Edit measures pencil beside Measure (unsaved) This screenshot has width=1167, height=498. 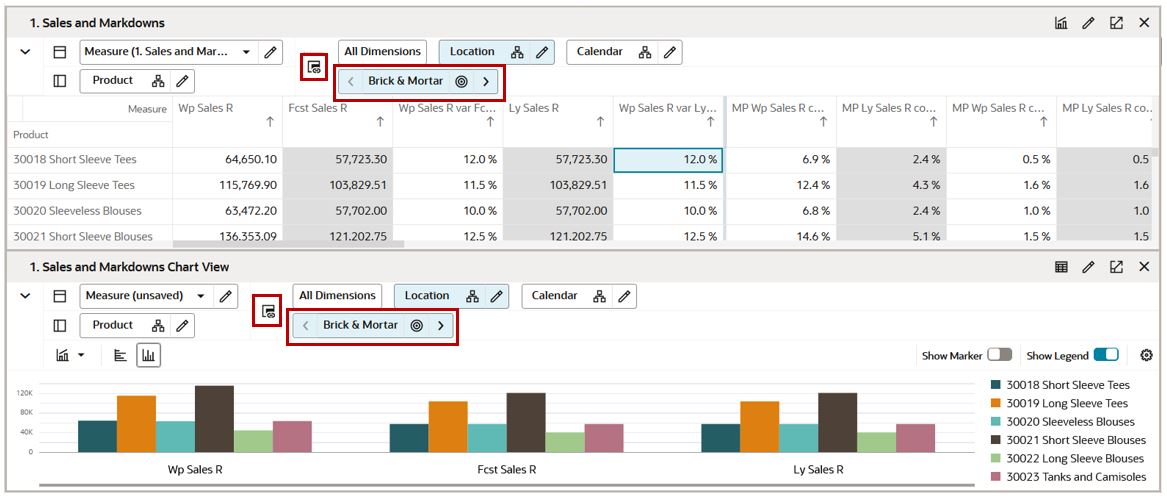pos(226,296)
